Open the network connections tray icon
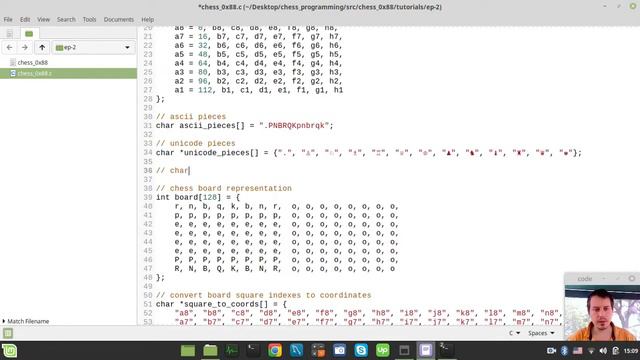This screenshot has width=640, height=360. pos(591,351)
